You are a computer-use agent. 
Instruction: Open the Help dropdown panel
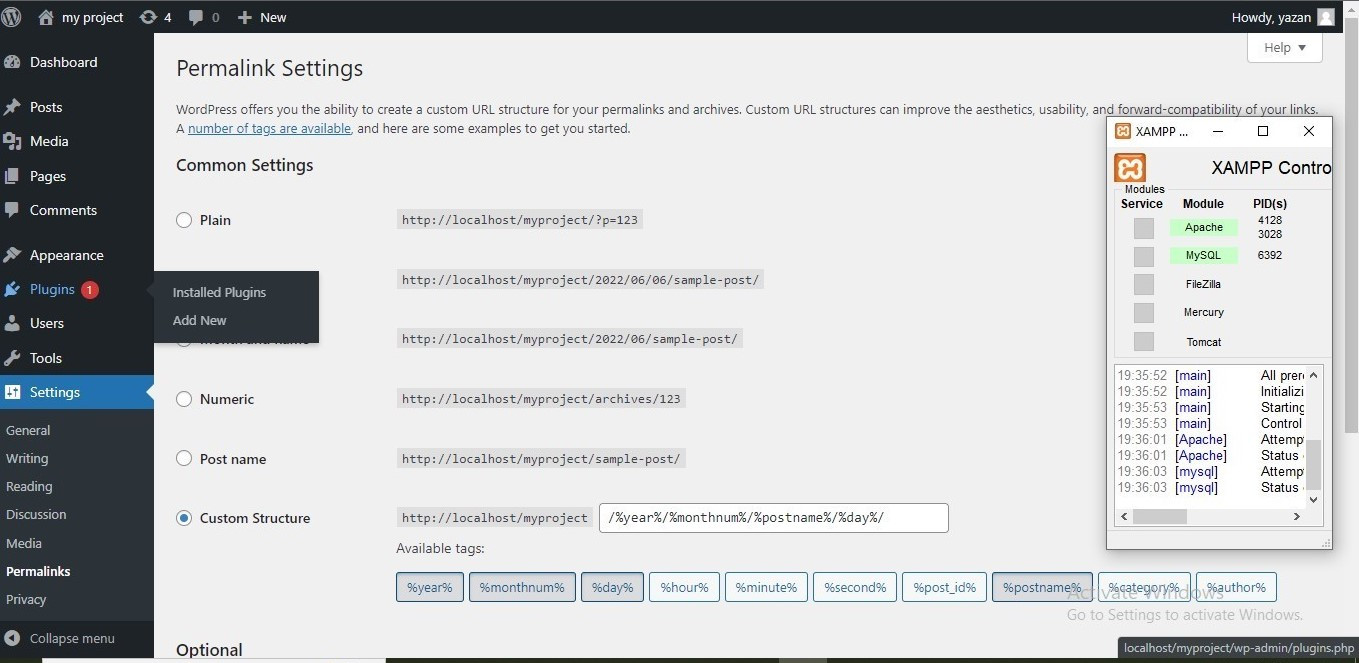pyautogui.click(x=1283, y=47)
